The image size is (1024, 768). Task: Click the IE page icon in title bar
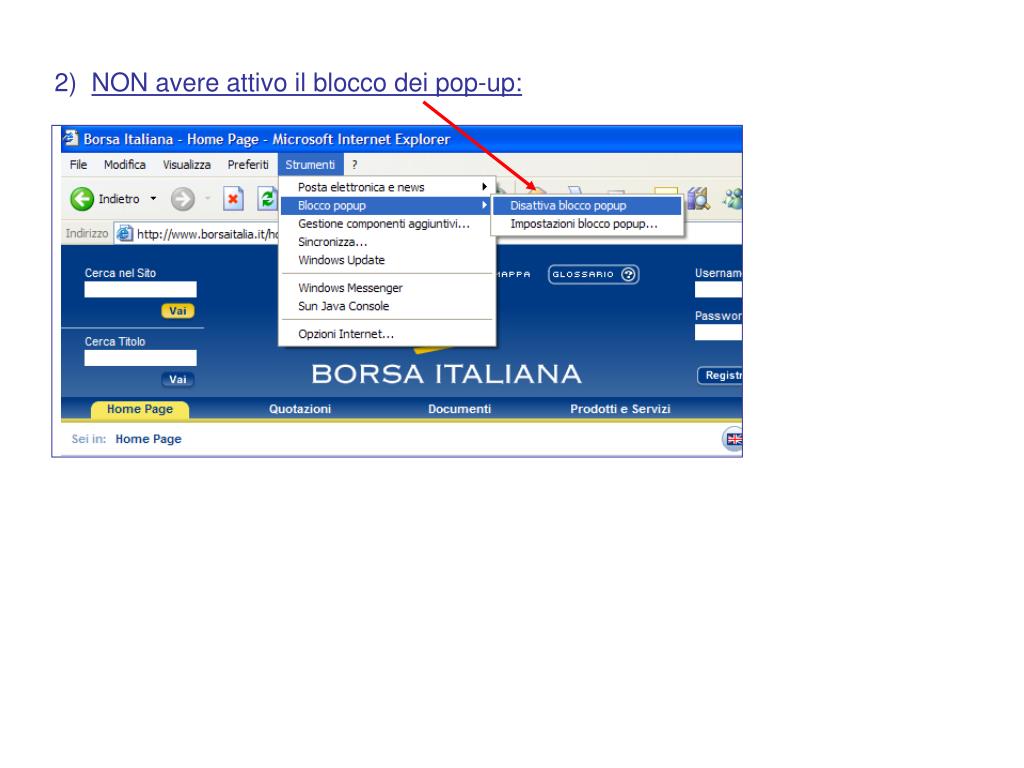point(71,138)
